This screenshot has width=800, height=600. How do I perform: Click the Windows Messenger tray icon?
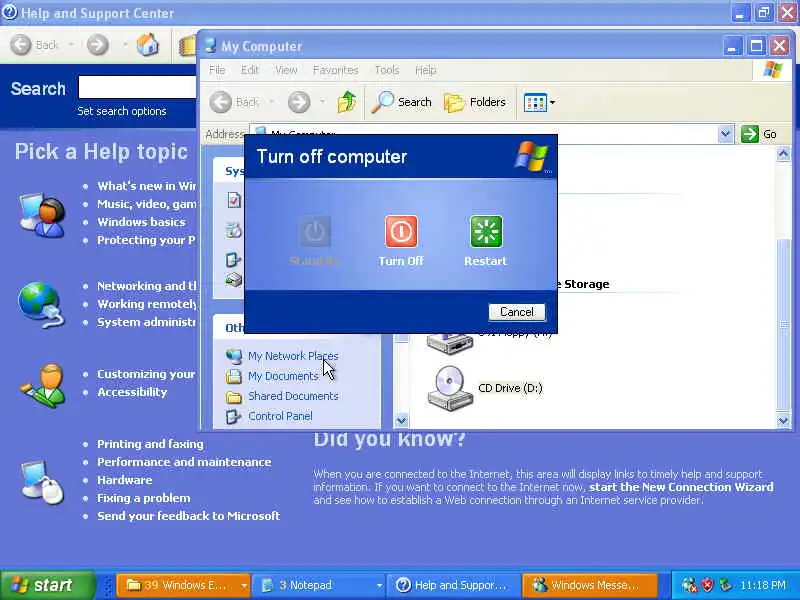(690, 585)
